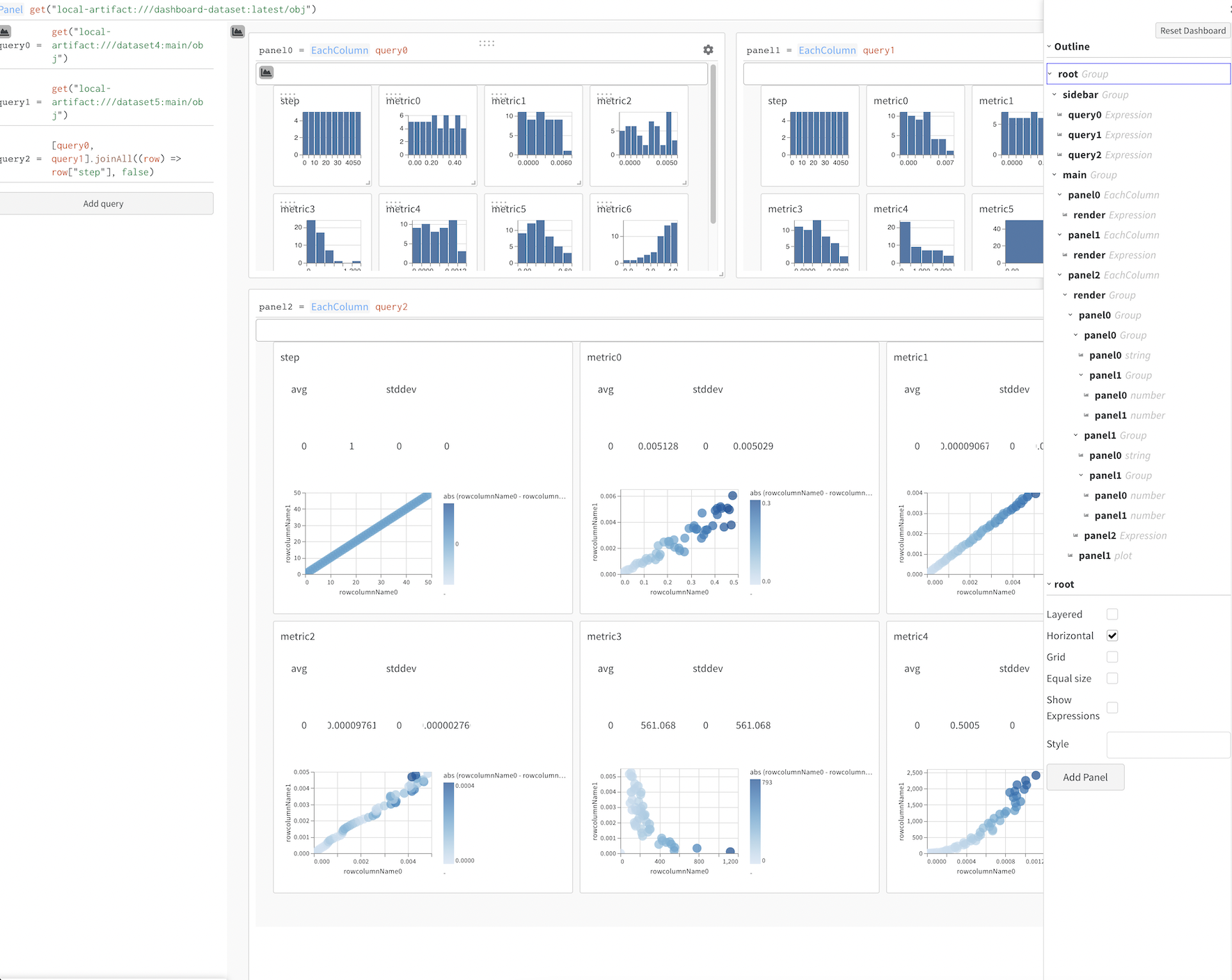
Task: Collapse panel0 EachColumn node in Outline
Action: coord(1060,195)
